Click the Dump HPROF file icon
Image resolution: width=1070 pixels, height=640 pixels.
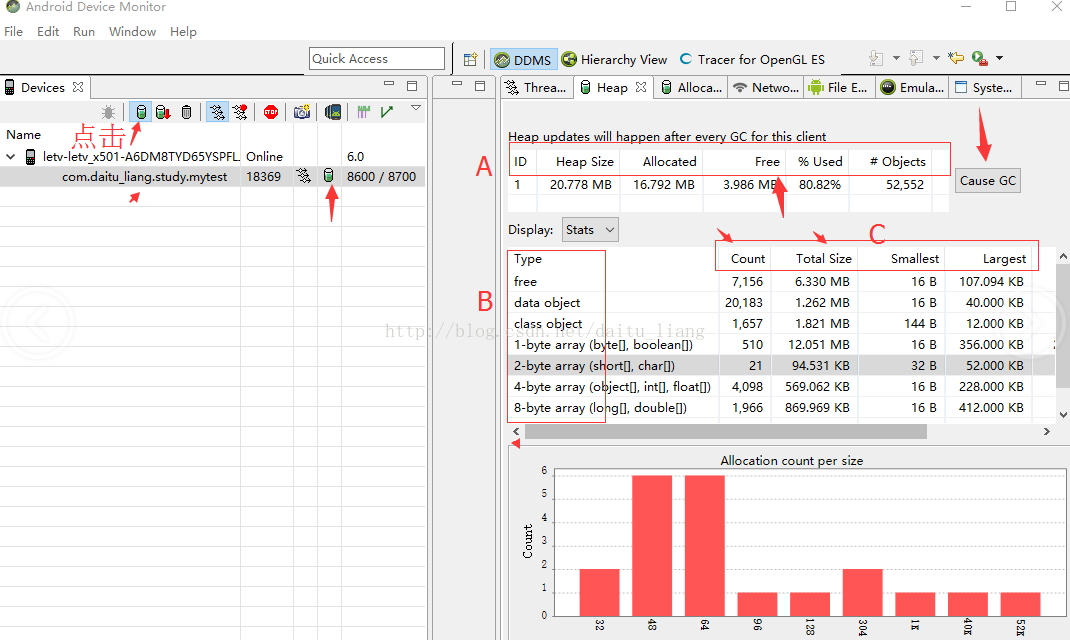[x=162, y=112]
